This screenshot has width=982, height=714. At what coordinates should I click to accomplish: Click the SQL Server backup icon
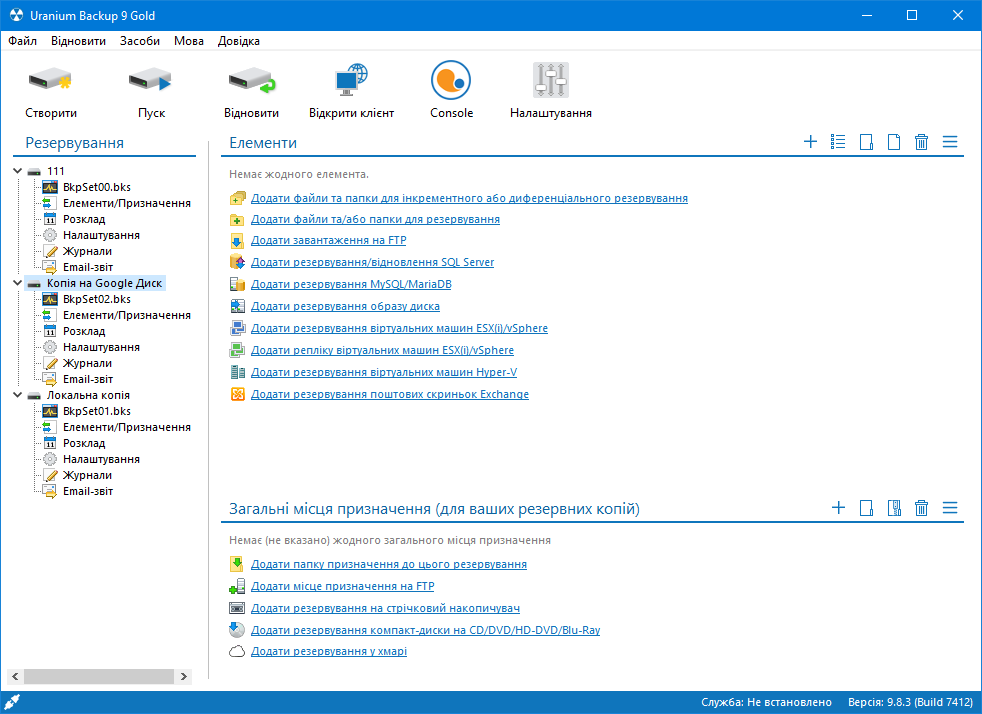[237, 262]
